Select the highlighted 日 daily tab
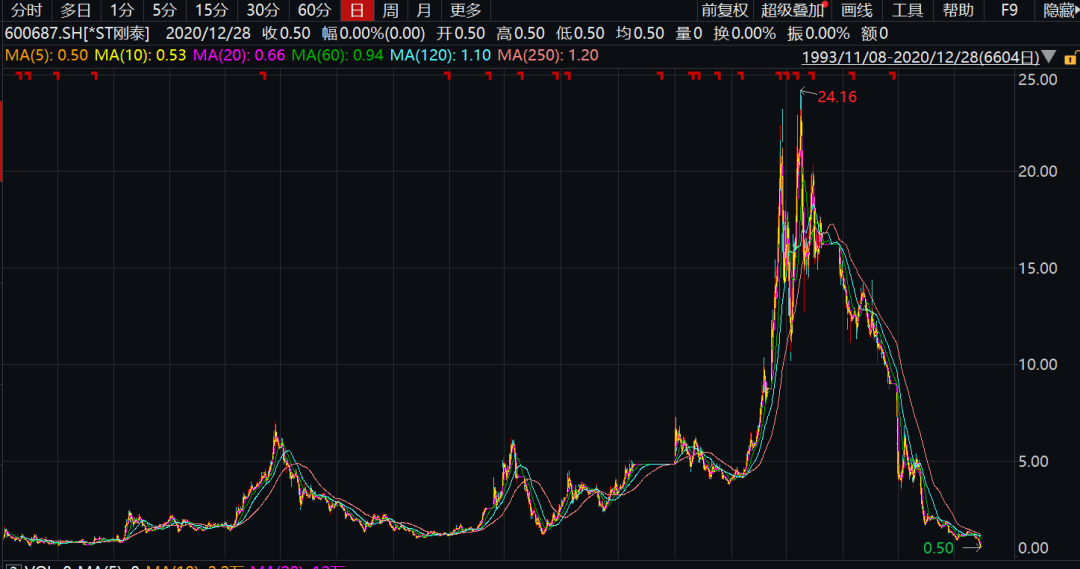 coord(357,10)
